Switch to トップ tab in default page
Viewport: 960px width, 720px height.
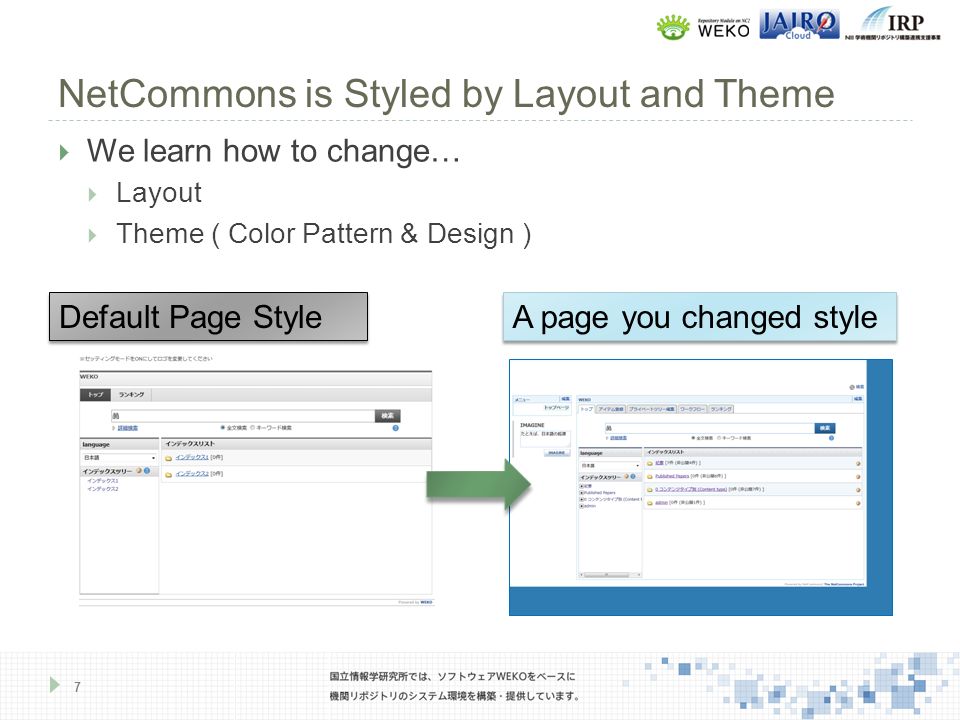[95, 395]
